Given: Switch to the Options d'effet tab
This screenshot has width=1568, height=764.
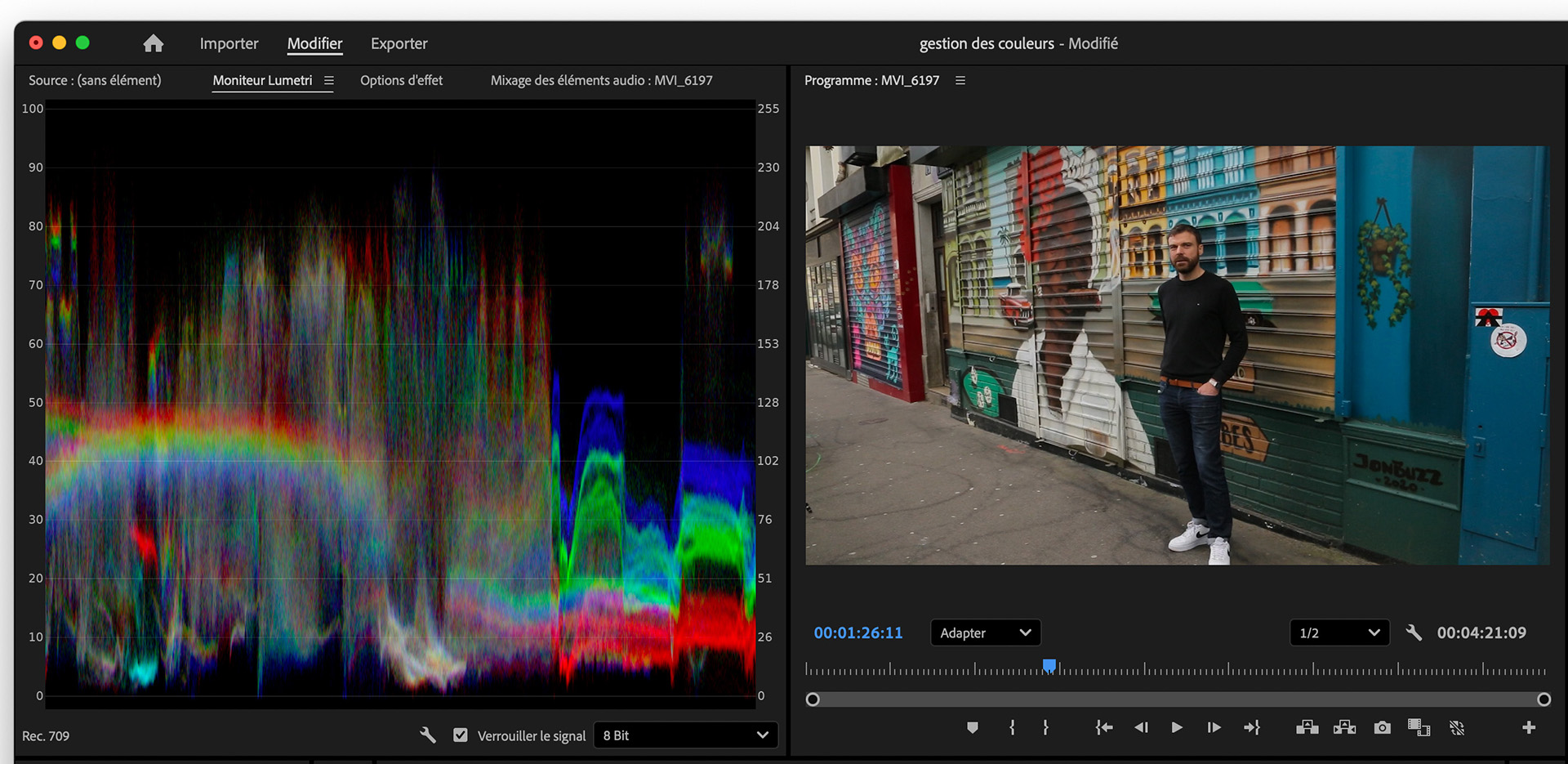Looking at the screenshot, I should [x=401, y=80].
